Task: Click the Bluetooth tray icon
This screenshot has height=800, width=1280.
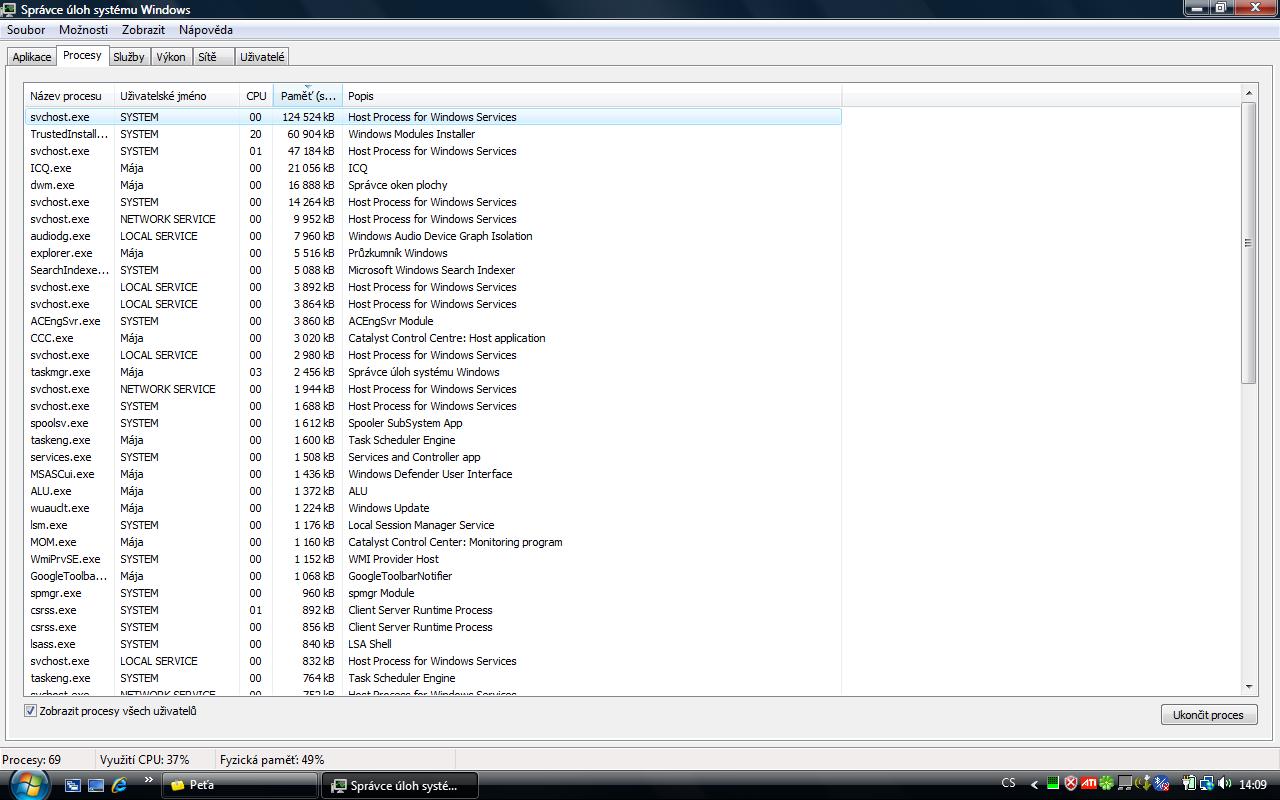Action: 1160,784
